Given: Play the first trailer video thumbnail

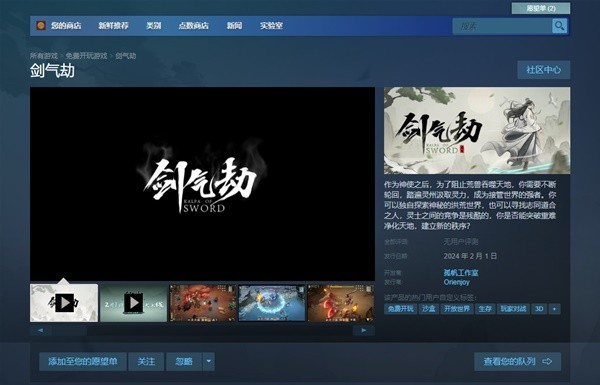Looking at the screenshot, I should (64, 303).
